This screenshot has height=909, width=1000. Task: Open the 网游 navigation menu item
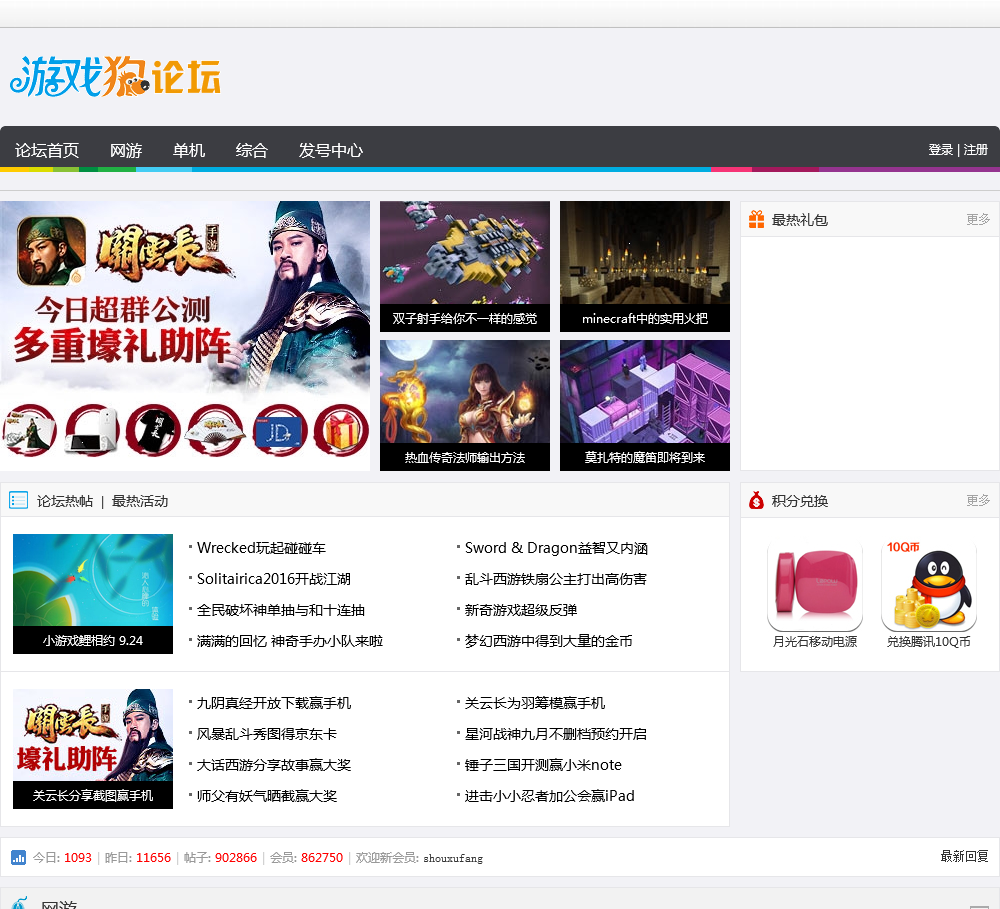[x=126, y=151]
